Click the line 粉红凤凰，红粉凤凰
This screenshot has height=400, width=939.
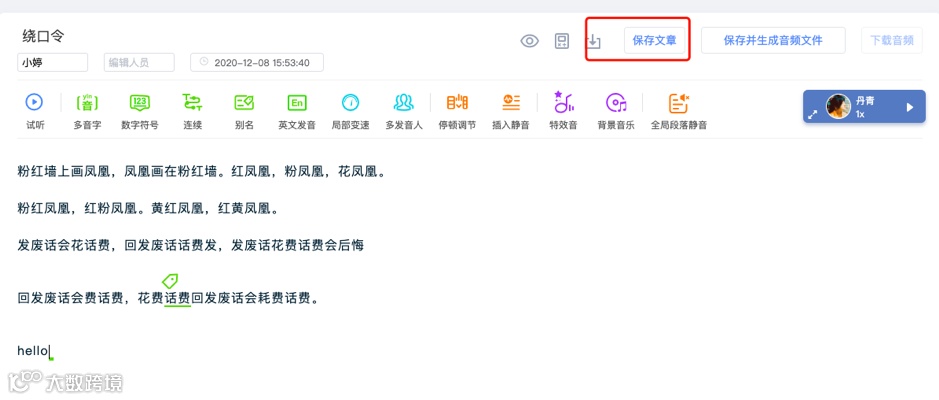point(147,208)
